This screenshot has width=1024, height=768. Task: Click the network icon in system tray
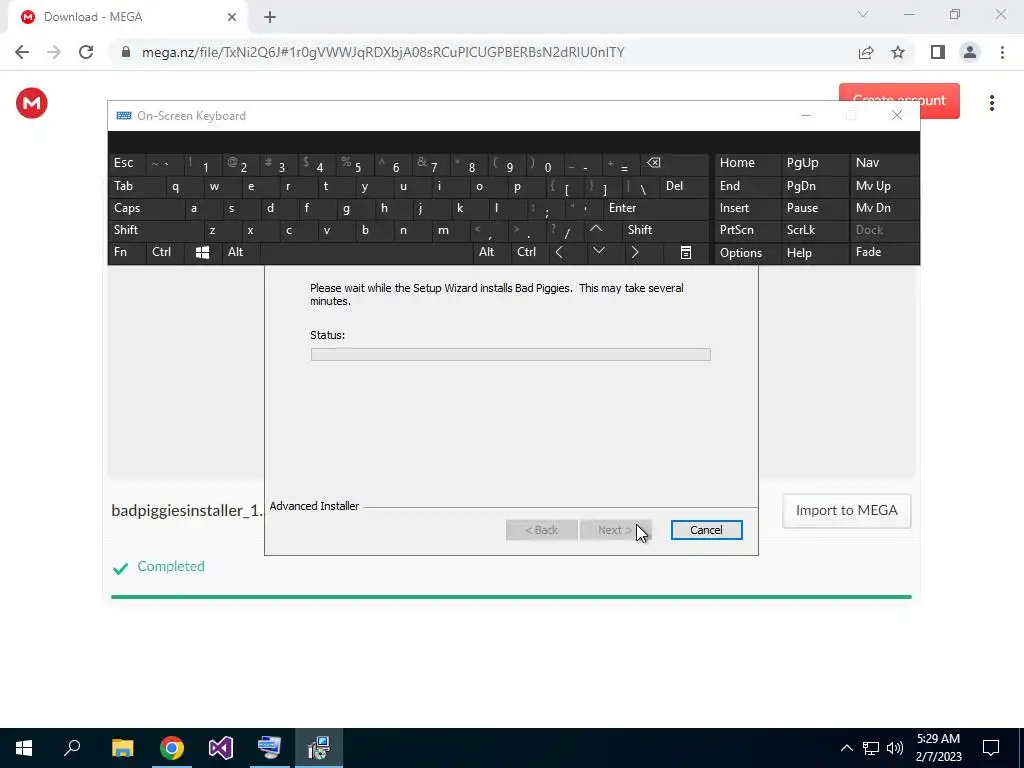coord(871,748)
